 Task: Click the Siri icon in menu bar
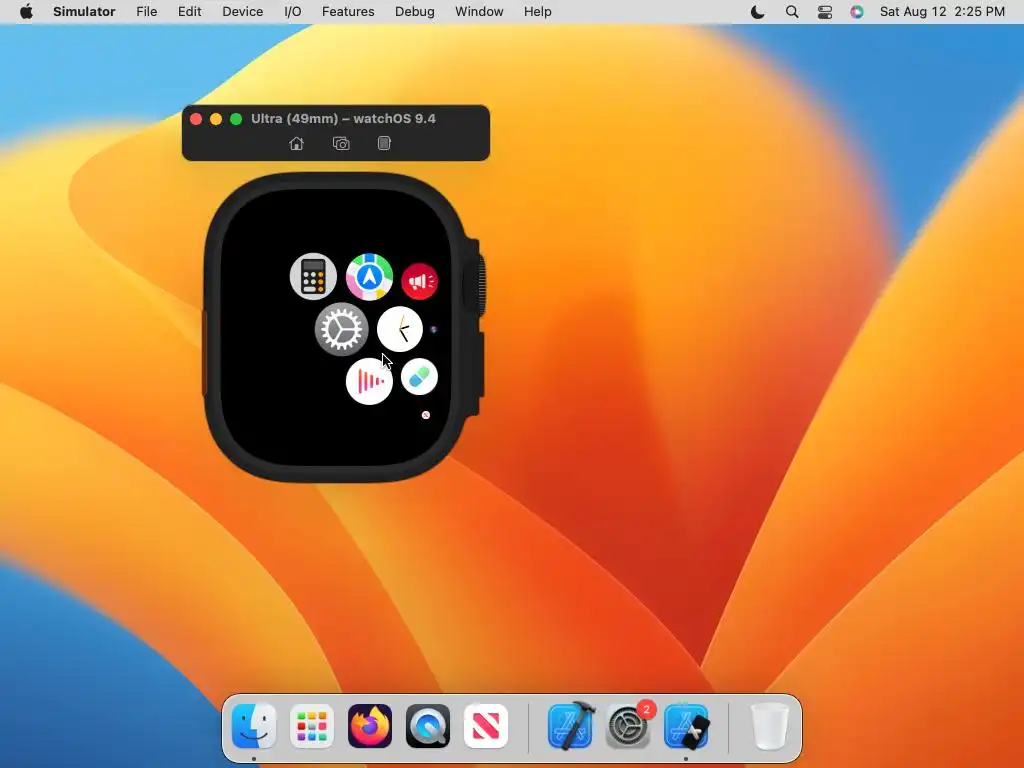(x=857, y=12)
